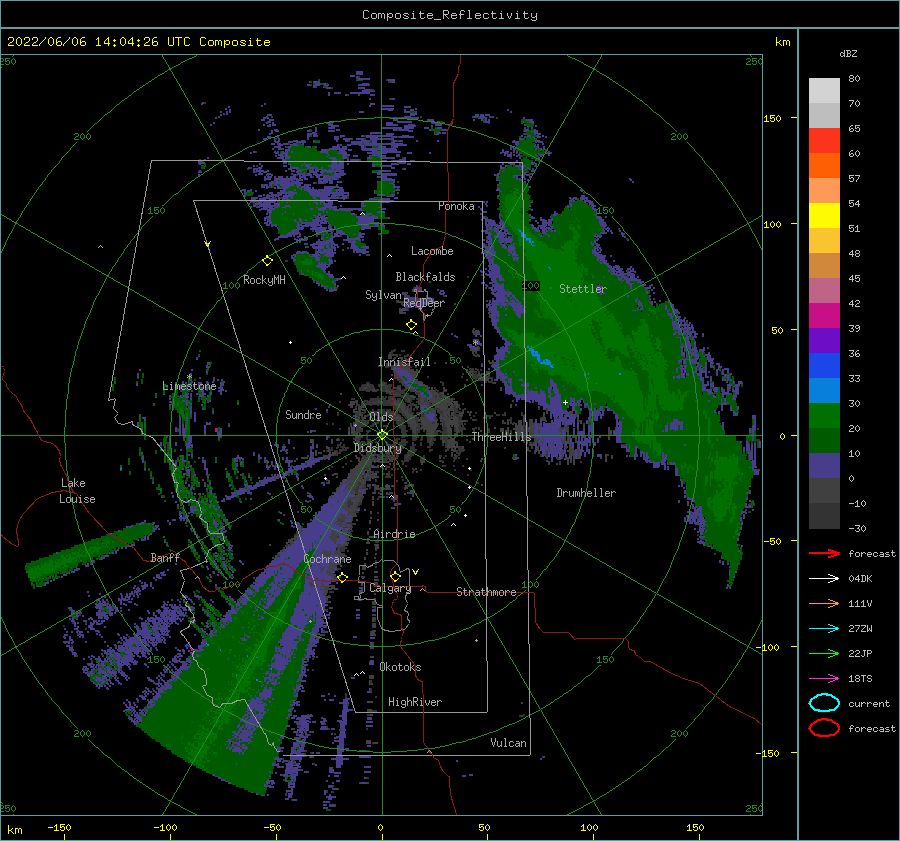The image size is (900, 841).
Task: Select the 45 dBZ tan swatch
Action: point(824,265)
